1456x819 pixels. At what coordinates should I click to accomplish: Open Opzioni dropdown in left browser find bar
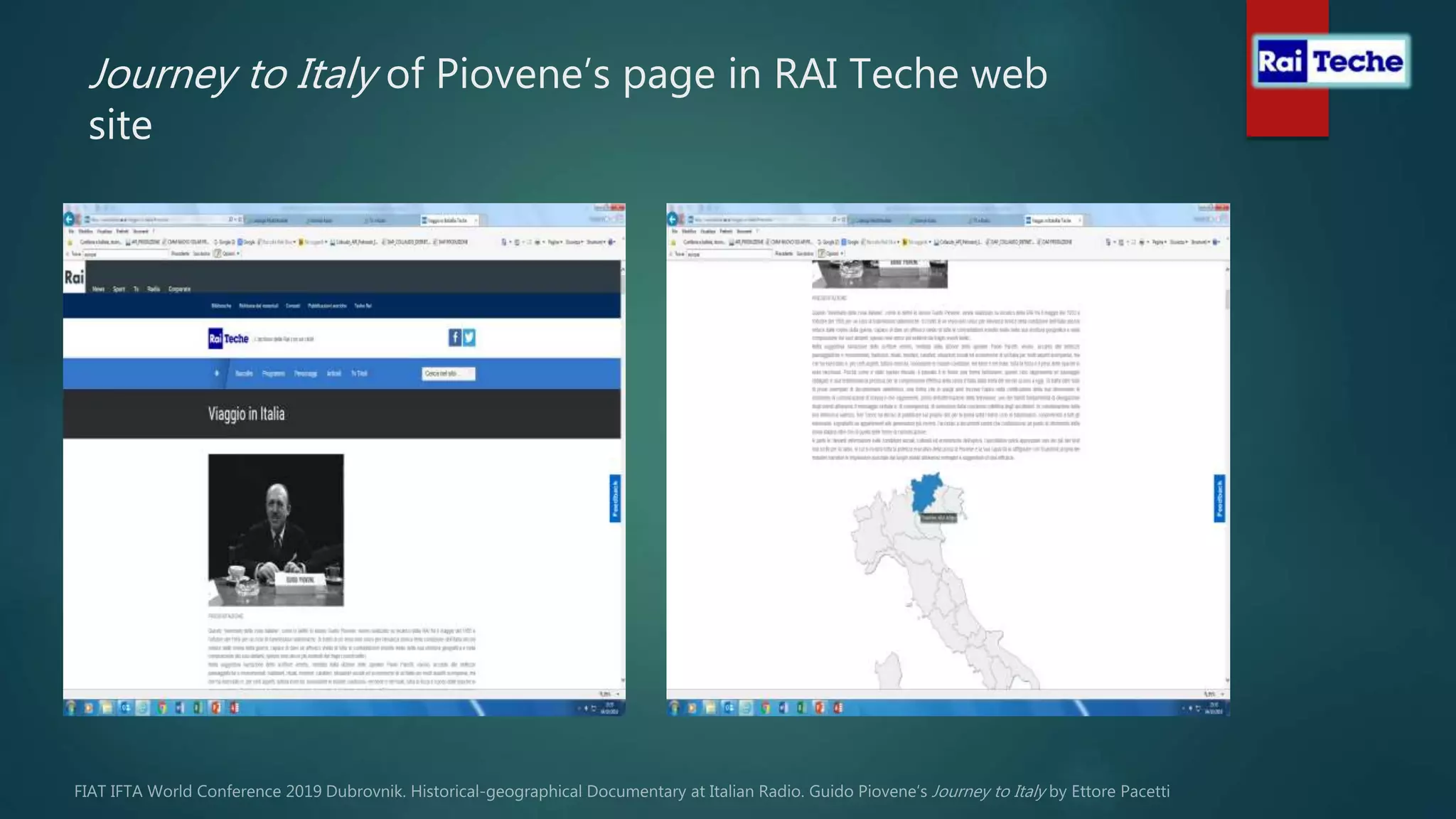(x=227, y=254)
